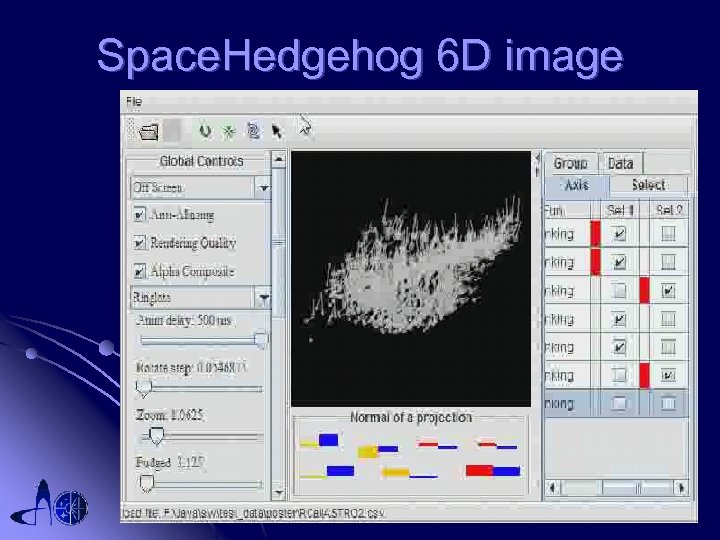The width and height of the screenshot is (720, 540).
Task: Click the Global Controls panel title
Action: click(201, 161)
